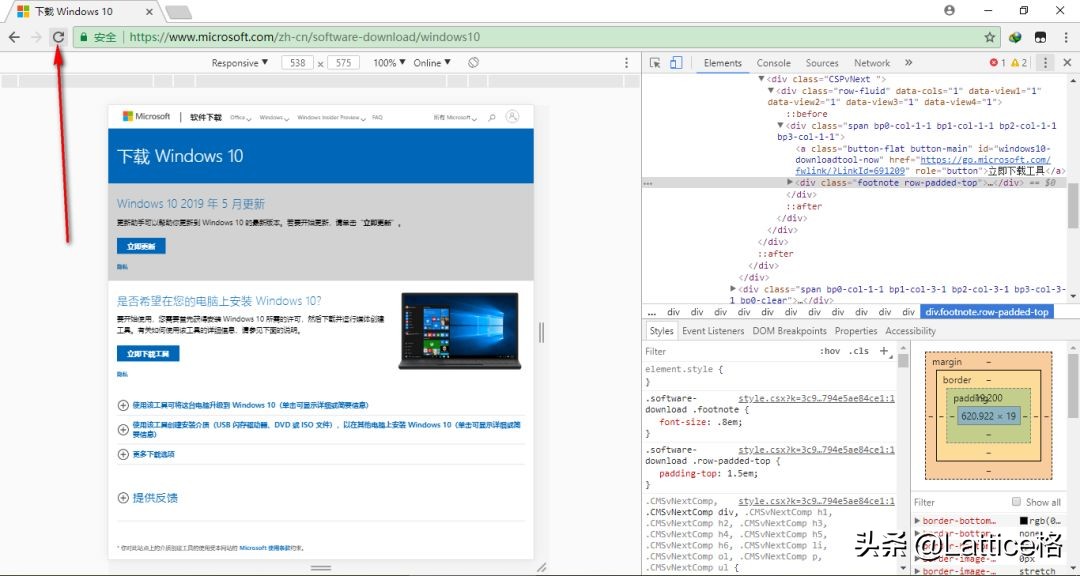Toggle the device toolbar icon in DevTools
Image resolution: width=1080 pixels, height=576 pixels.
click(x=676, y=63)
